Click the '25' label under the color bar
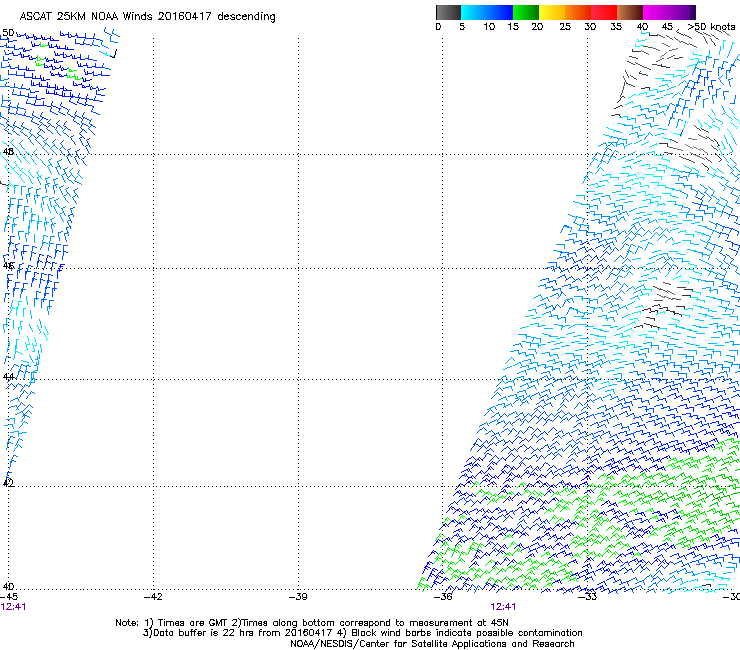Viewport: 740px width, 650px height. click(565, 27)
